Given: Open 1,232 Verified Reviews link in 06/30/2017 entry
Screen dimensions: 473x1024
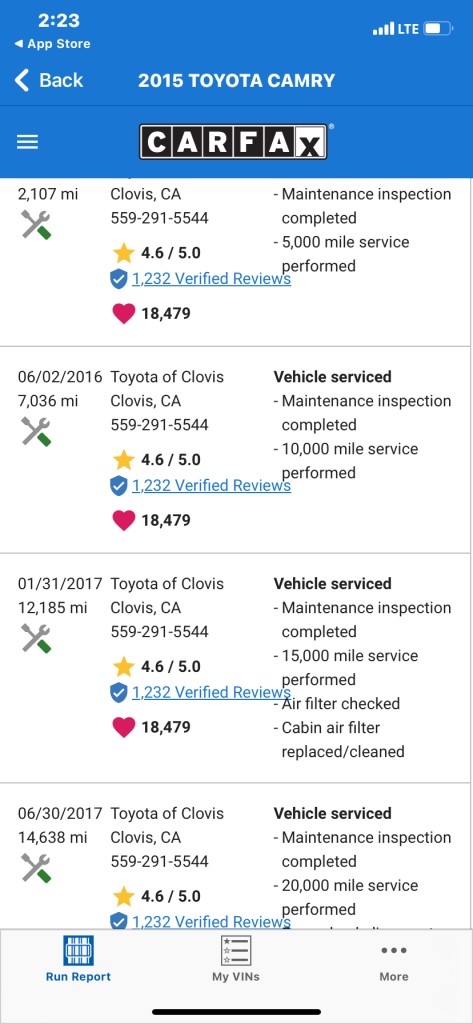Looking at the screenshot, I should (x=211, y=921).
